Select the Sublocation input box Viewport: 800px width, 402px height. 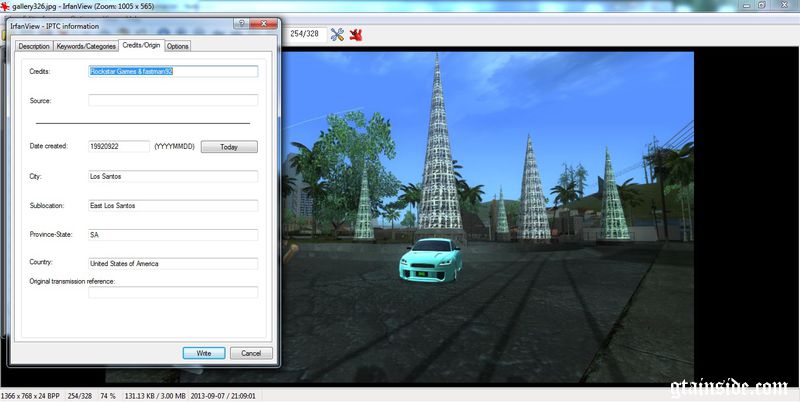point(173,205)
